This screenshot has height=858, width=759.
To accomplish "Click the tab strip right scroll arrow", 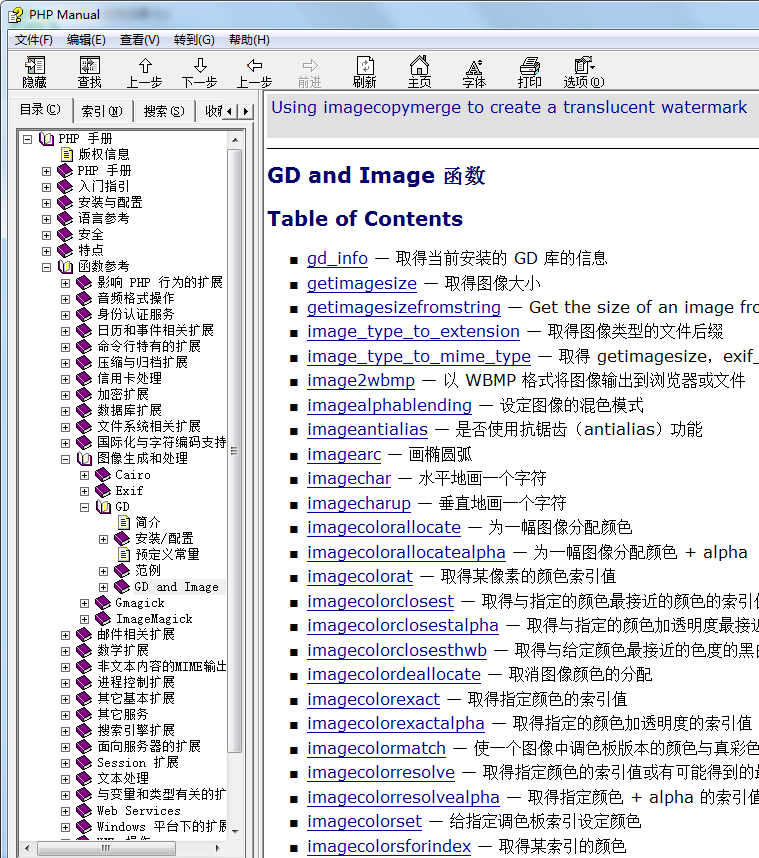I will click(246, 111).
